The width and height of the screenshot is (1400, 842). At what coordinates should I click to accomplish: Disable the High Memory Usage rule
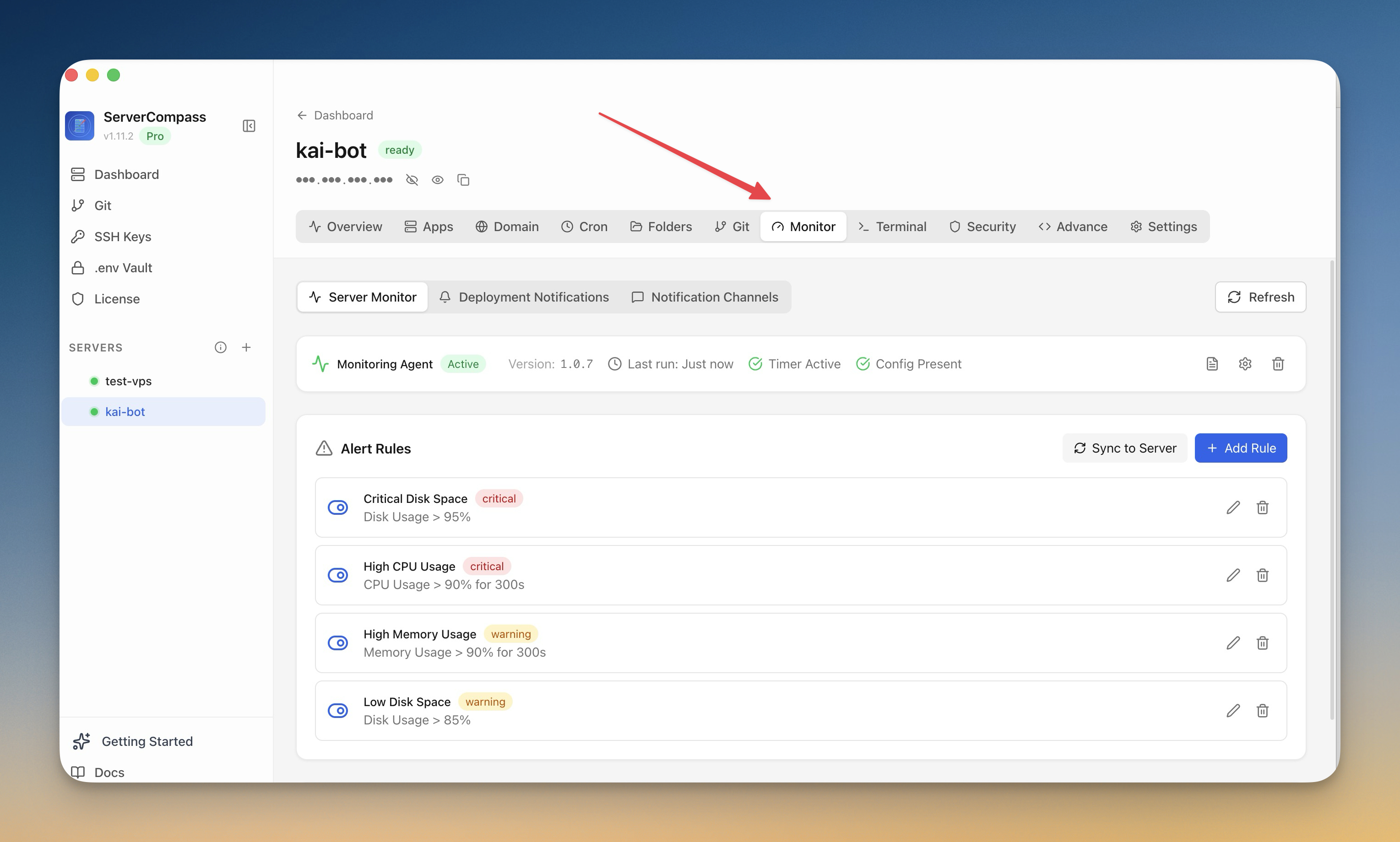pyautogui.click(x=338, y=643)
